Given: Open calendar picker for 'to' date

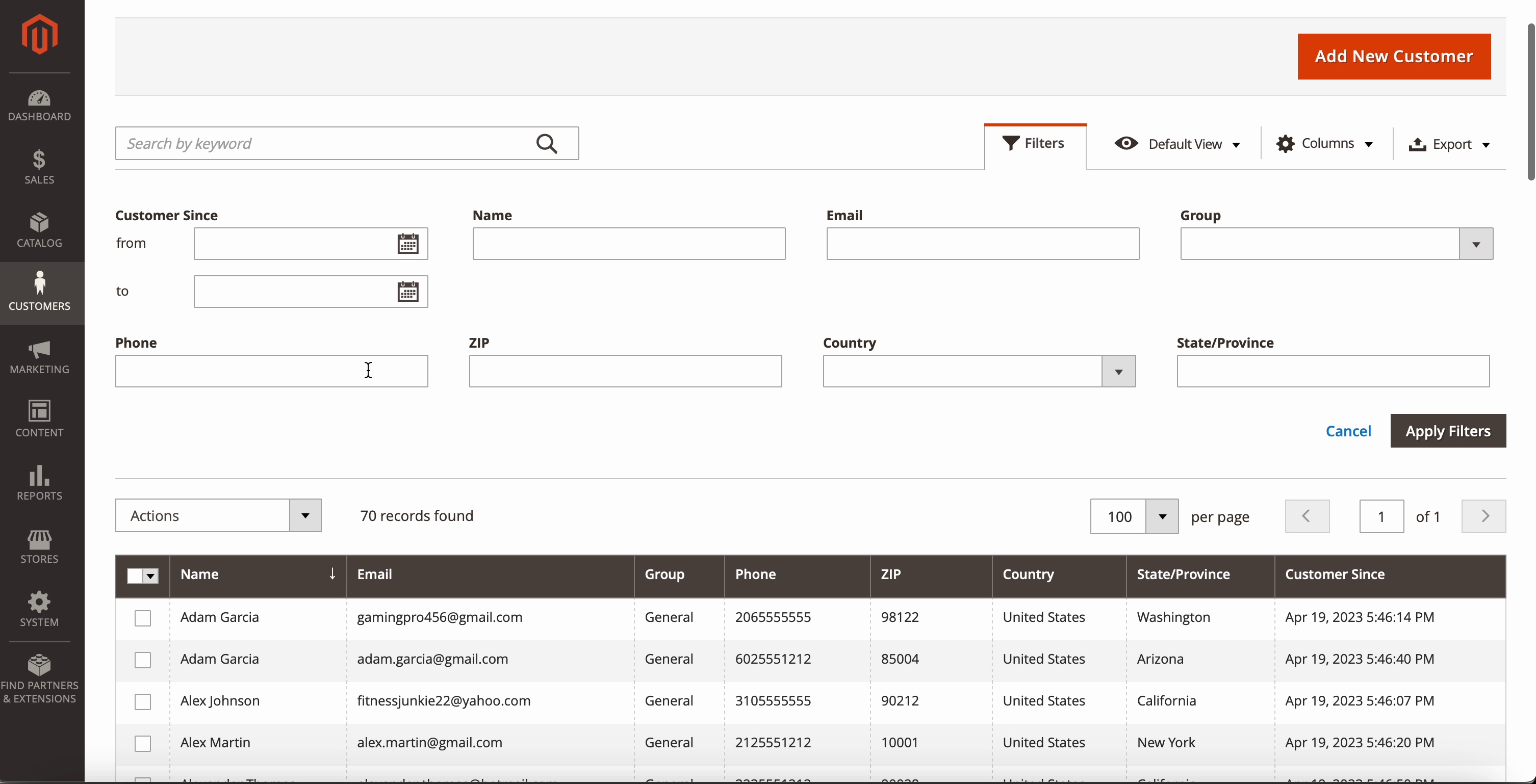Looking at the screenshot, I should tap(408, 292).
